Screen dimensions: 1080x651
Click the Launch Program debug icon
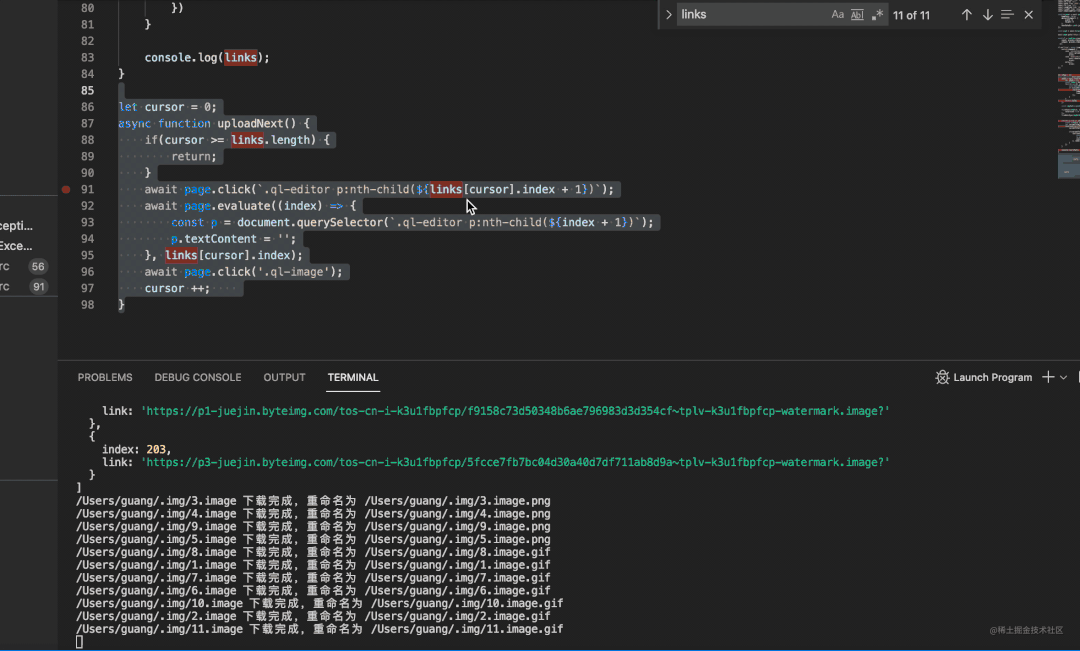coord(942,377)
